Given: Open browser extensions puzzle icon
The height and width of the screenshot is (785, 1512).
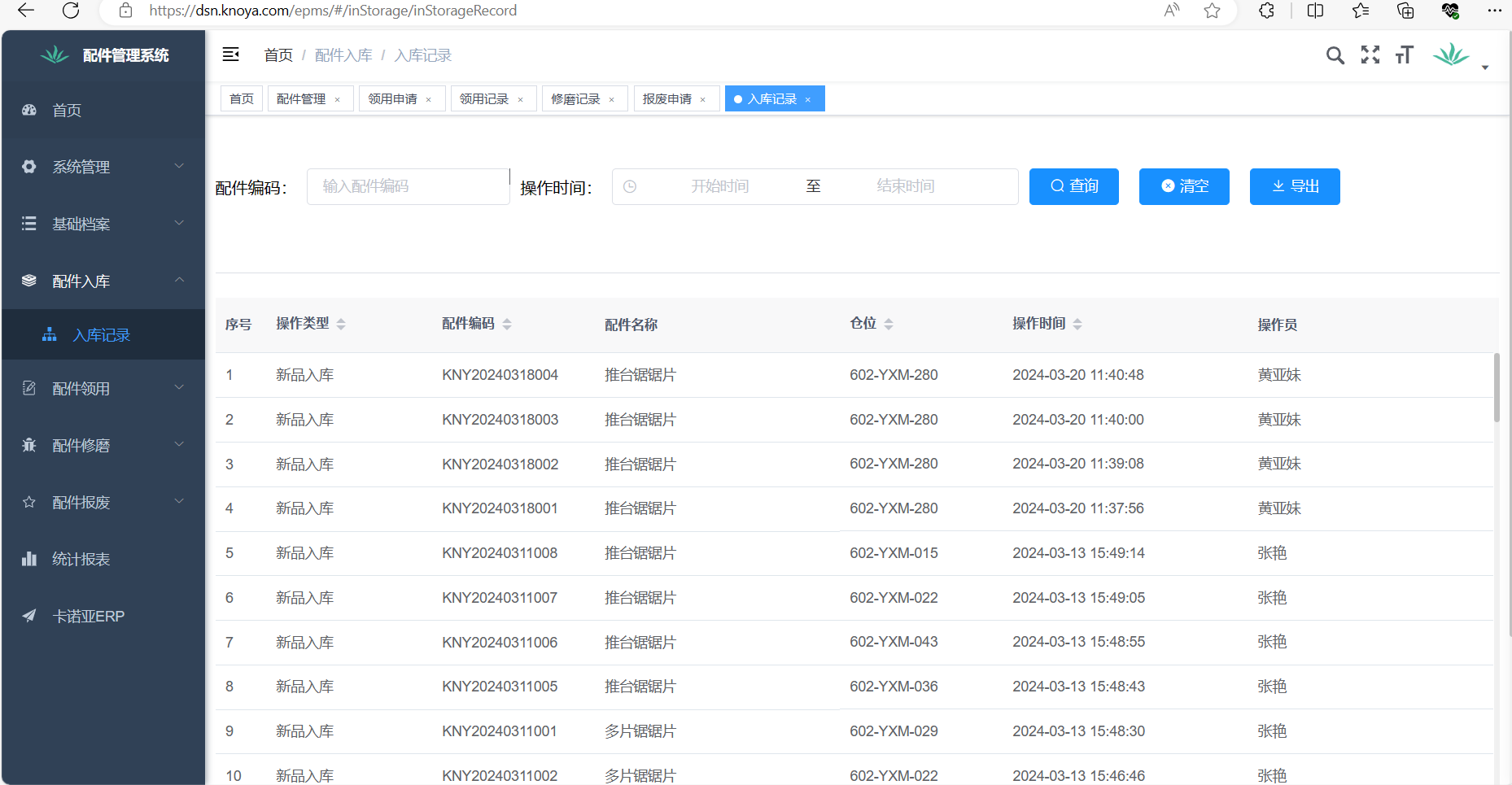Looking at the screenshot, I should [1266, 11].
